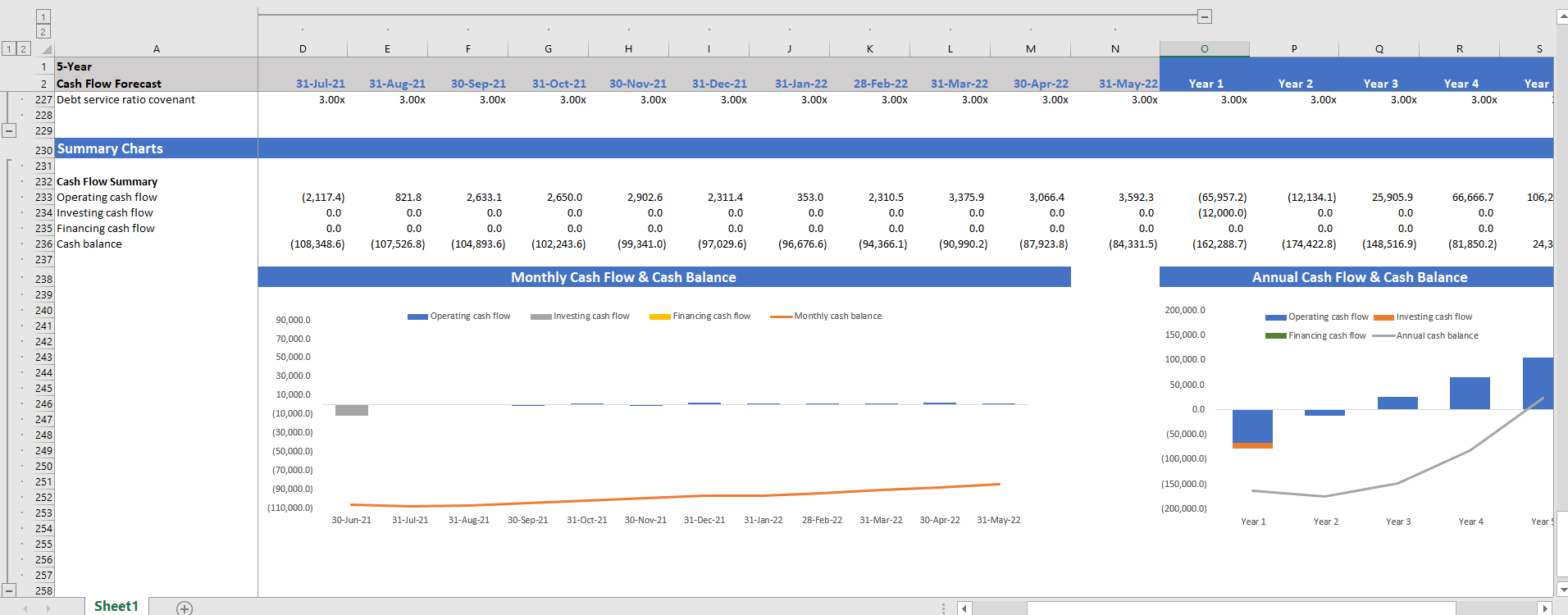Click the Annual Cash Flow & Cash Balance title
Image resolution: width=1568 pixels, height=615 pixels.
pos(1359,277)
